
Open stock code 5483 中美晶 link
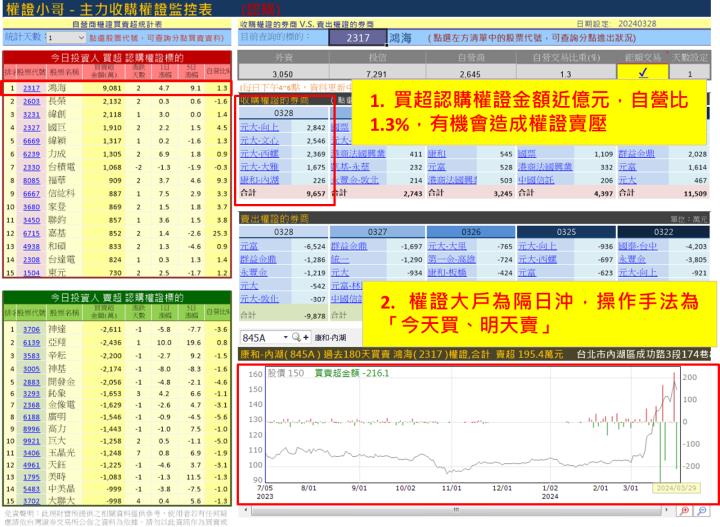[32, 489]
